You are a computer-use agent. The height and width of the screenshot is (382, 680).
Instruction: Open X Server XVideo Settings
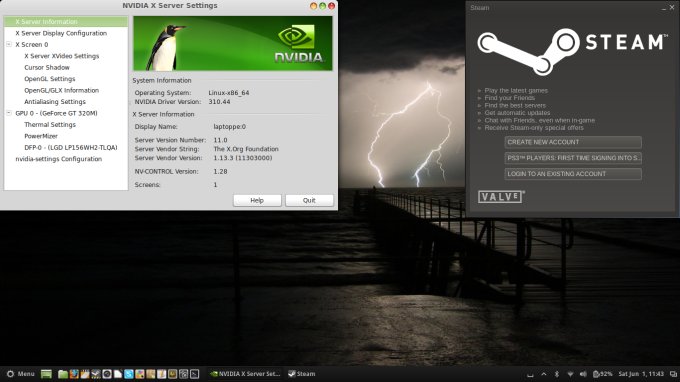click(62, 56)
